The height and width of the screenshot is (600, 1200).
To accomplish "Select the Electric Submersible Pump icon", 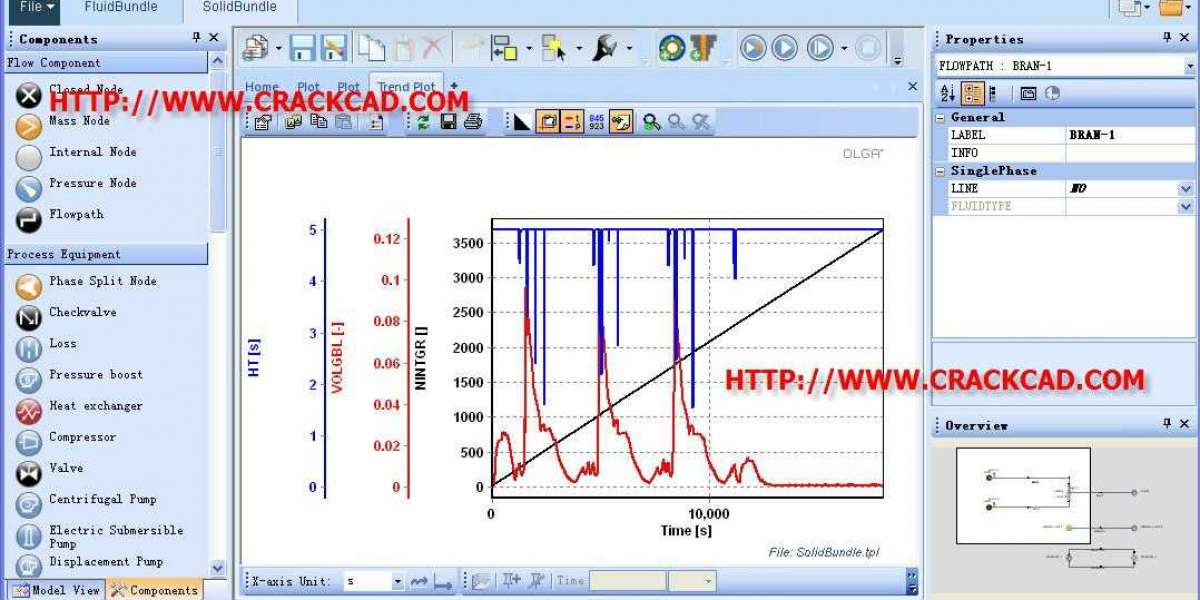I will 30,536.
